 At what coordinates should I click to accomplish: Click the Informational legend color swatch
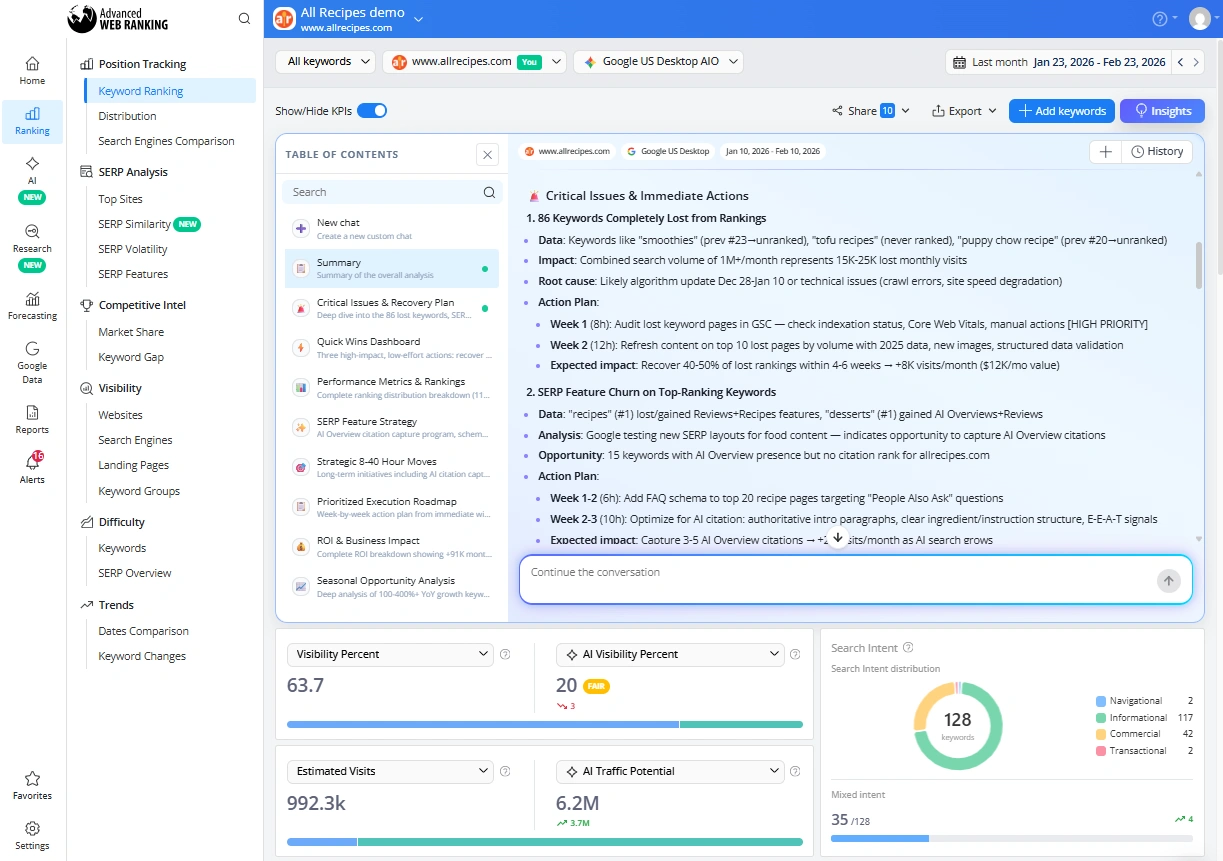click(1100, 718)
